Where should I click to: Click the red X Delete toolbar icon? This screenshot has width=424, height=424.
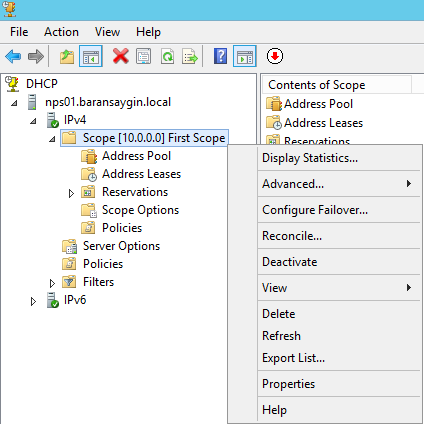tap(121, 56)
